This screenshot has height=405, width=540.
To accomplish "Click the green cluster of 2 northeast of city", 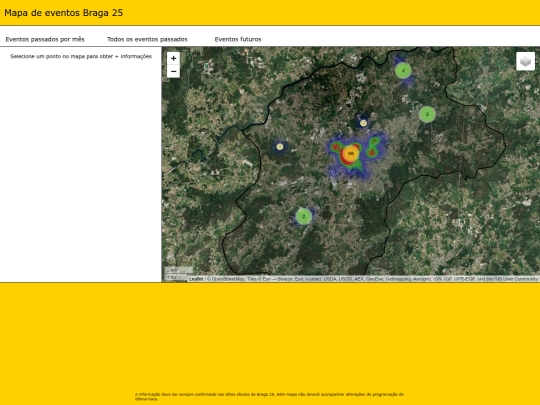I will tap(427, 114).
